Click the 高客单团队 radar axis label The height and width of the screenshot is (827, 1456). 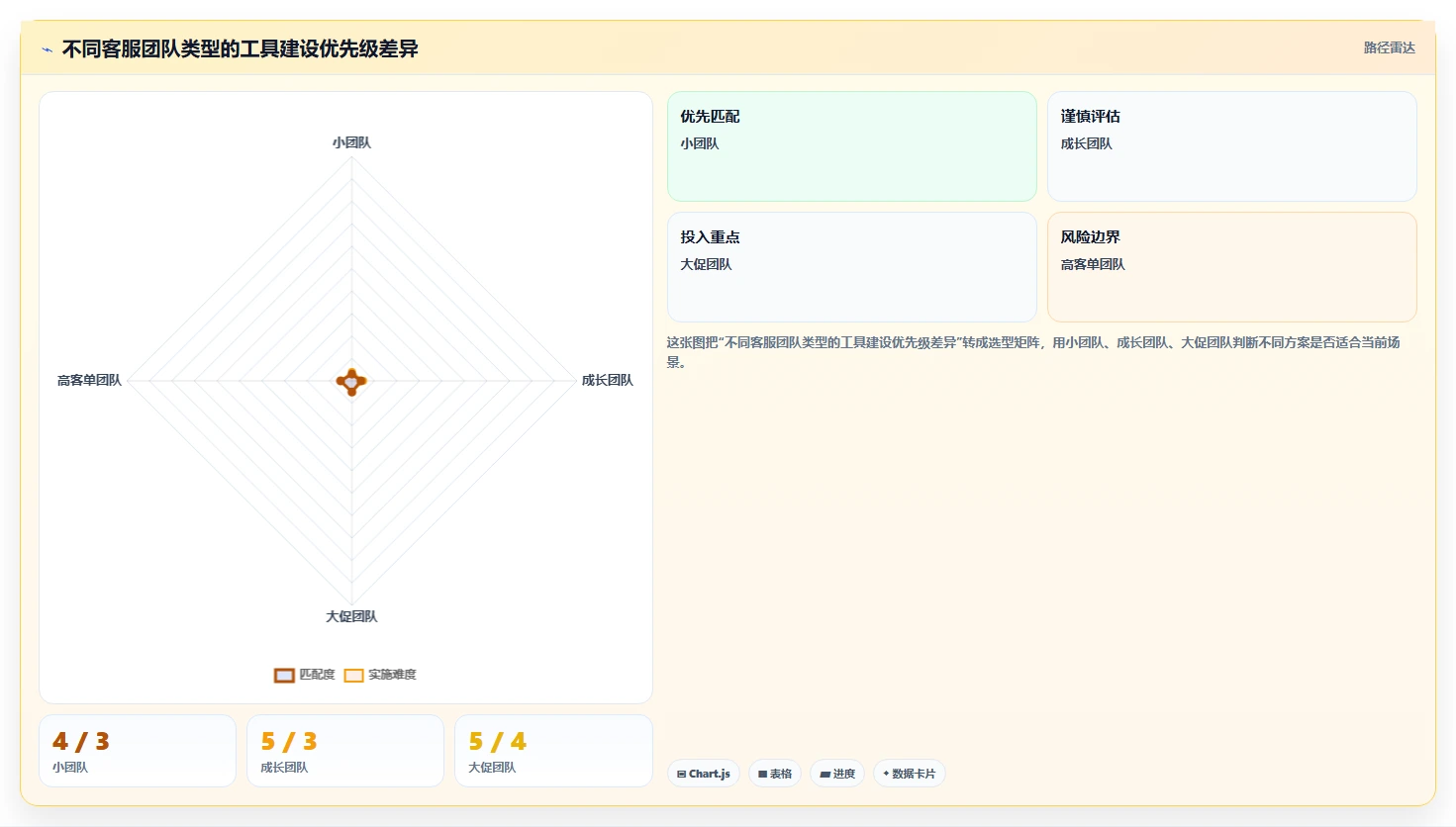click(x=89, y=380)
